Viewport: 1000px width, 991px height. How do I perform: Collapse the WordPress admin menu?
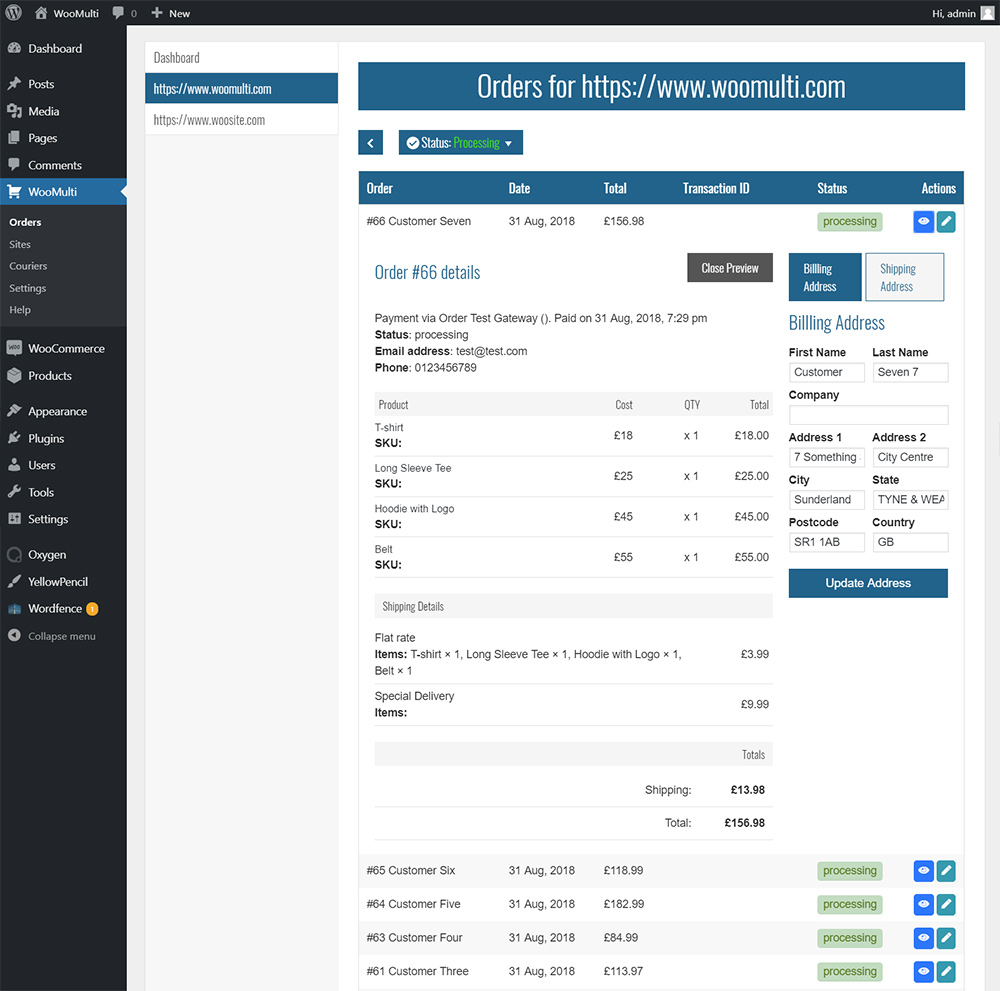coord(61,636)
